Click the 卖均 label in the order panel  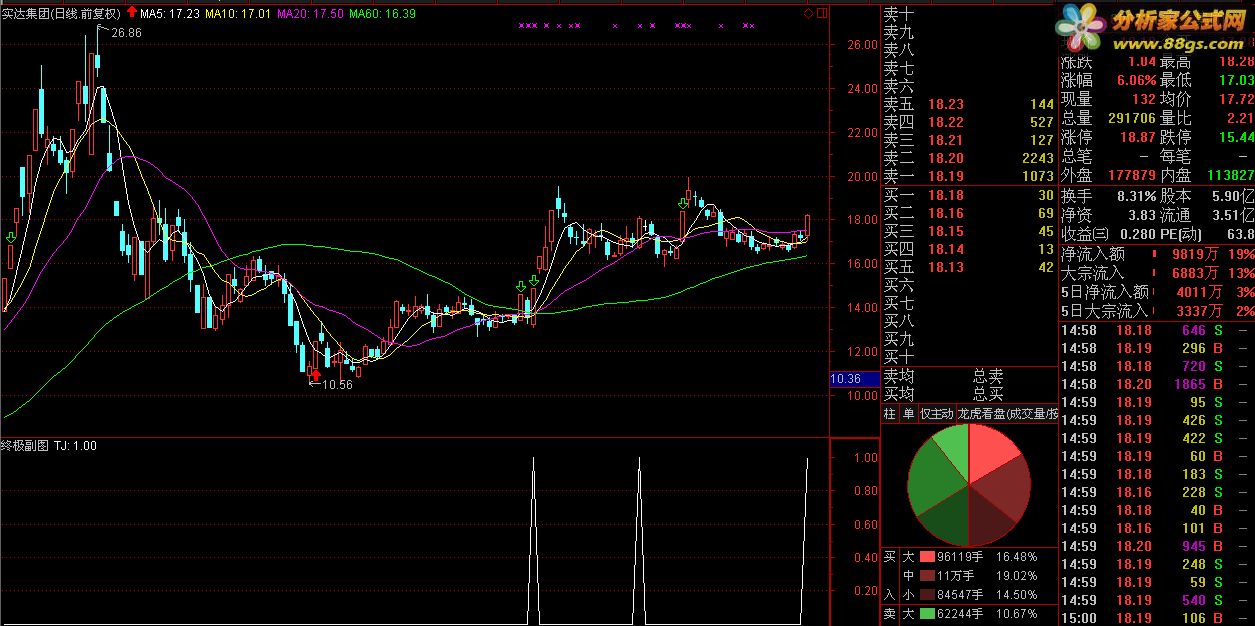(898, 376)
